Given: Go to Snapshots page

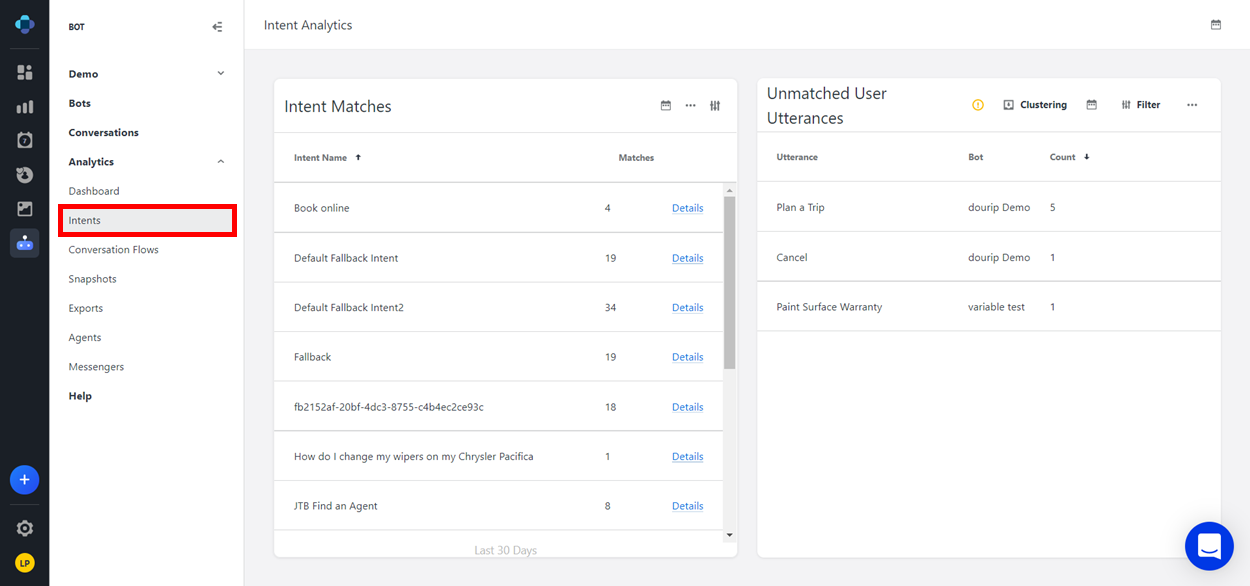Looking at the screenshot, I should pyautogui.click(x=92, y=279).
